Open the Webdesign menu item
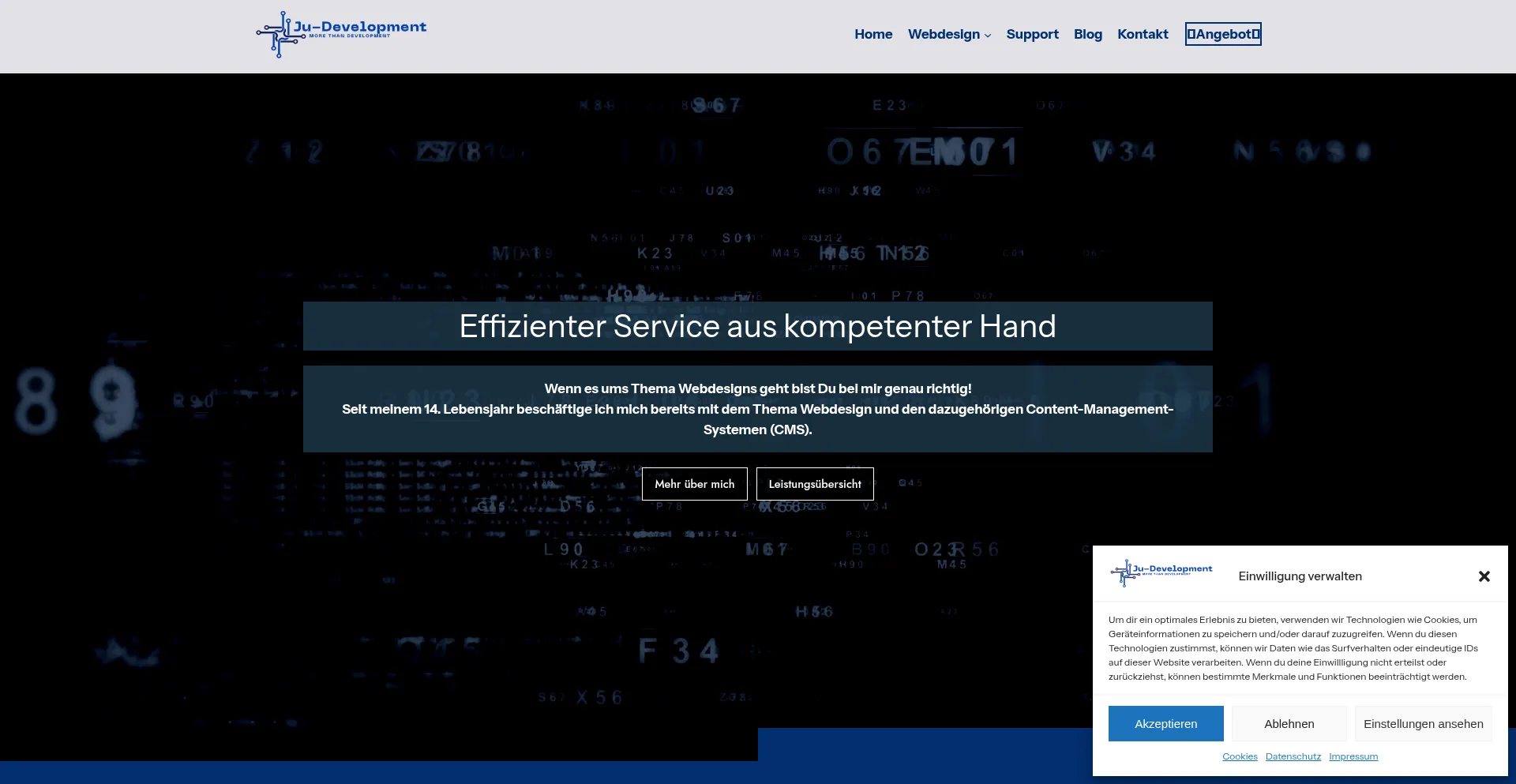The image size is (1516, 784). pos(944,34)
